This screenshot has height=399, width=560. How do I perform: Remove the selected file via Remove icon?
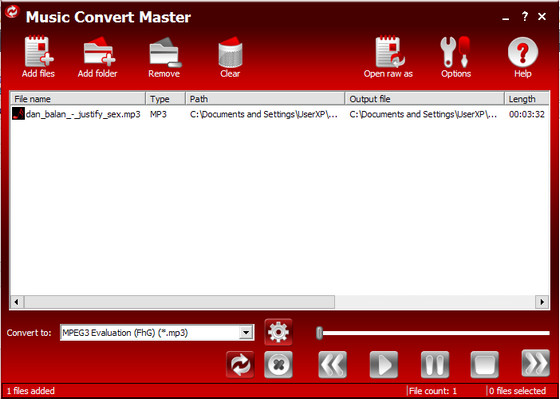pyautogui.click(x=164, y=52)
